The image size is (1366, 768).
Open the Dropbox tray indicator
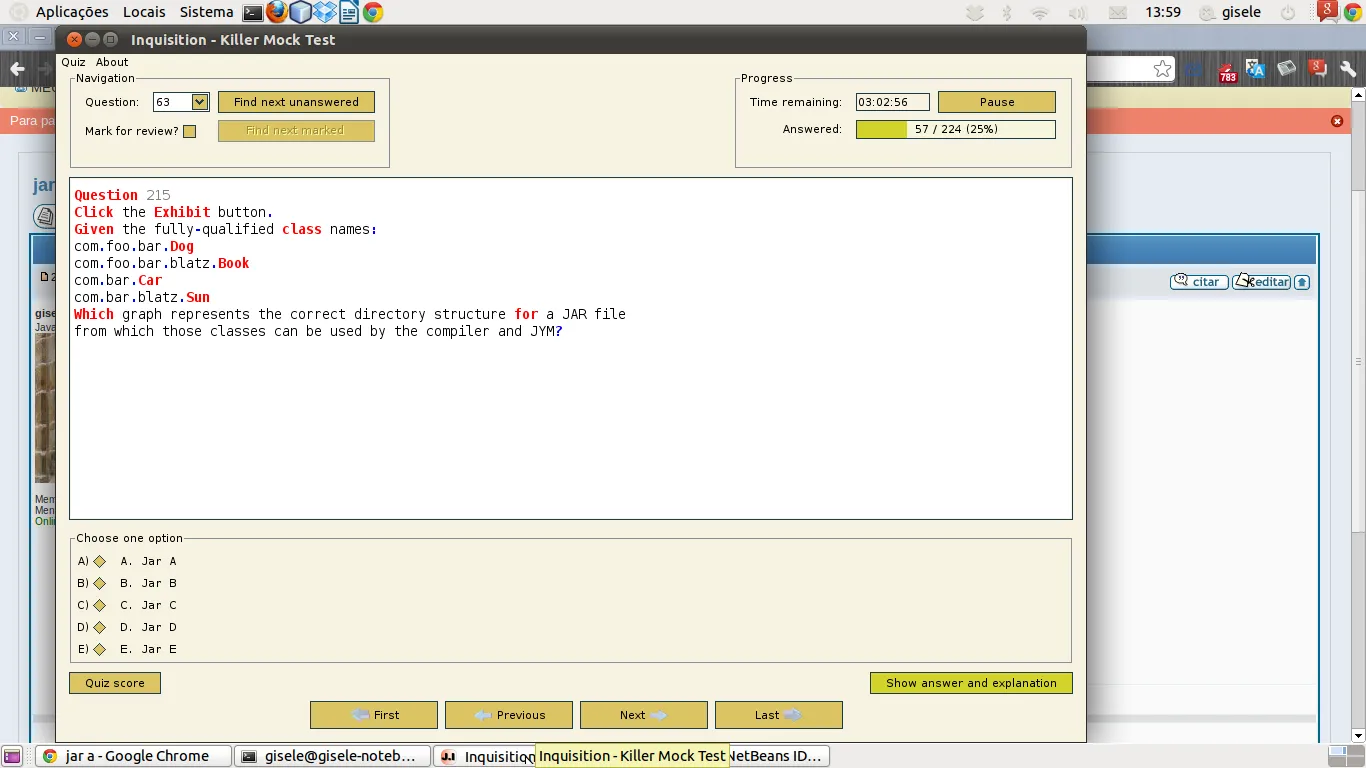(x=975, y=13)
